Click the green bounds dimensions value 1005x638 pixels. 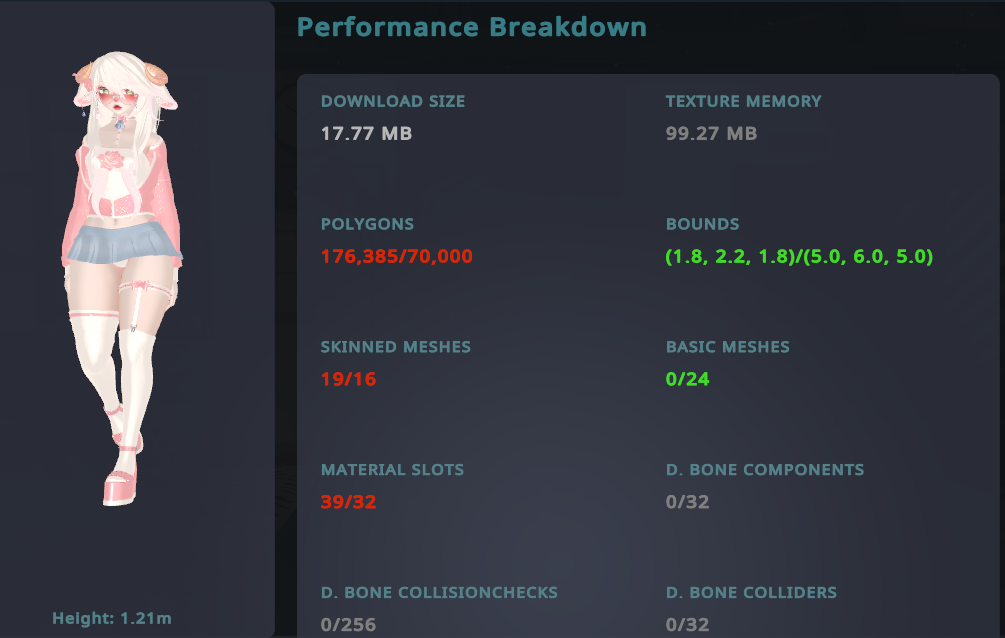(x=799, y=257)
